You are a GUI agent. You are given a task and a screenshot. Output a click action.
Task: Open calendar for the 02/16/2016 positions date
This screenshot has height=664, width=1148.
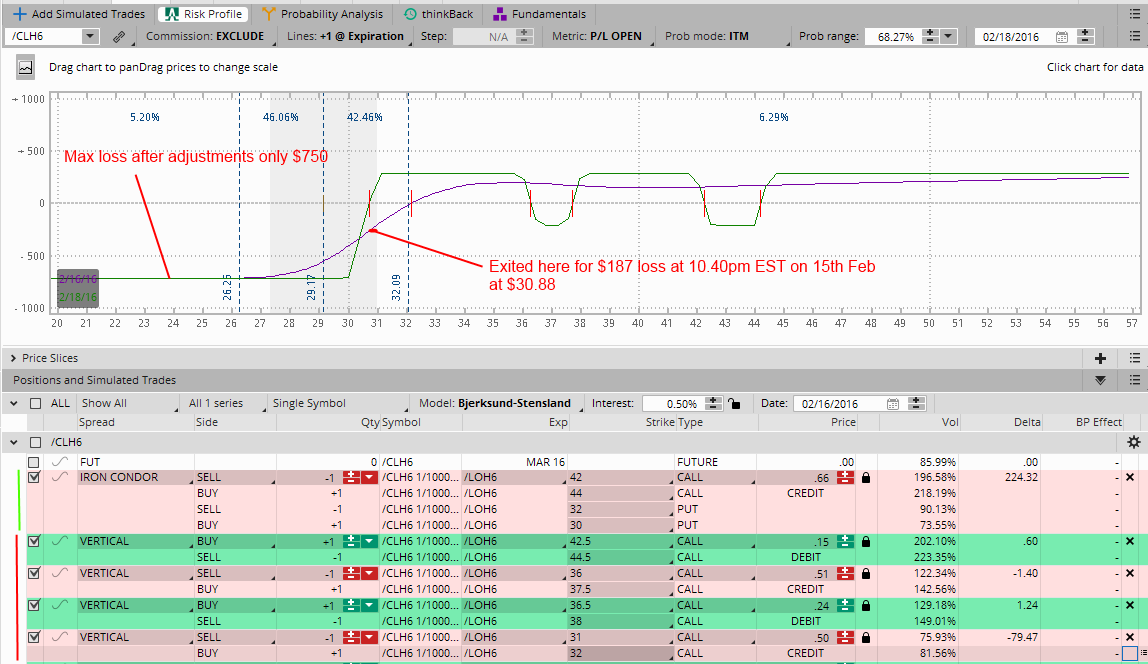tap(892, 403)
